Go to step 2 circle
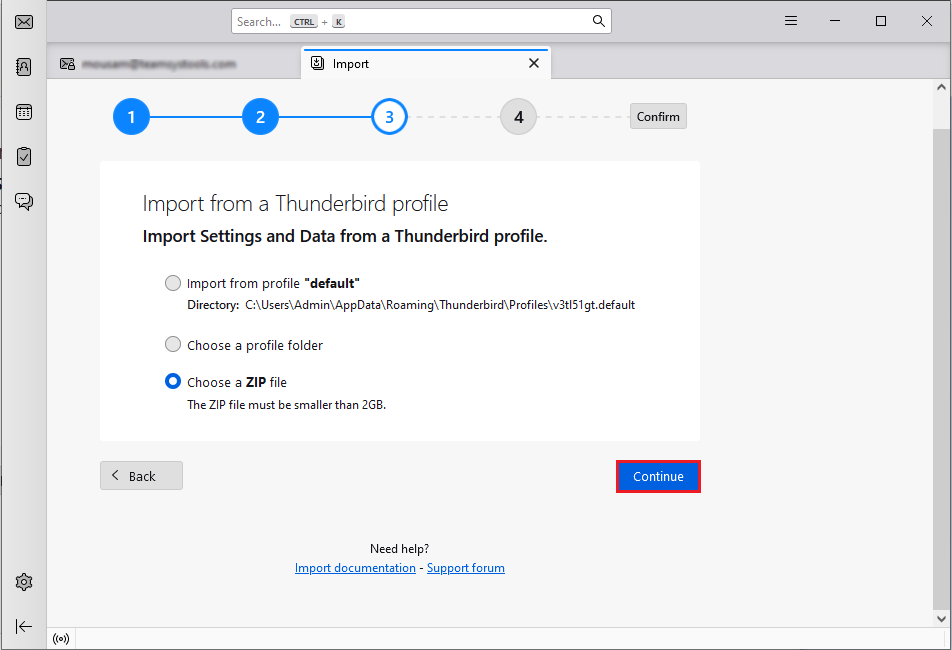The image size is (952, 650). click(x=260, y=117)
